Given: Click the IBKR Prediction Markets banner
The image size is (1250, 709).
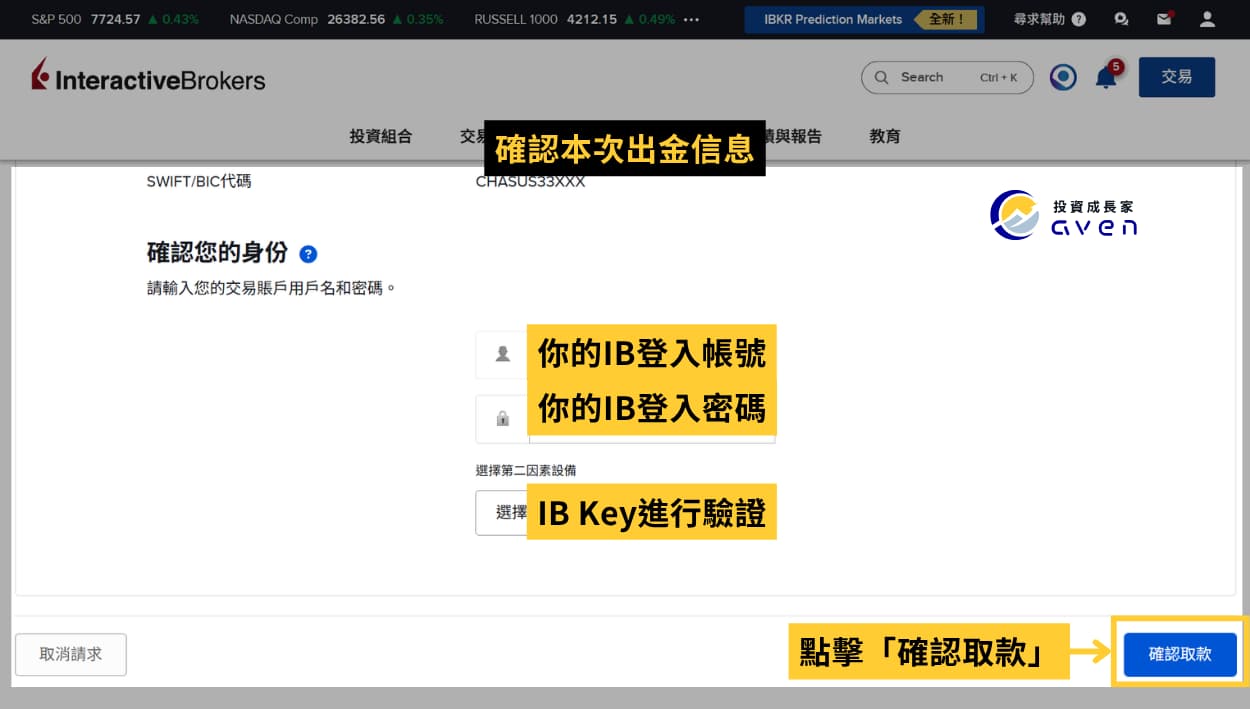Looking at the screenshot, I should (864, 19).
